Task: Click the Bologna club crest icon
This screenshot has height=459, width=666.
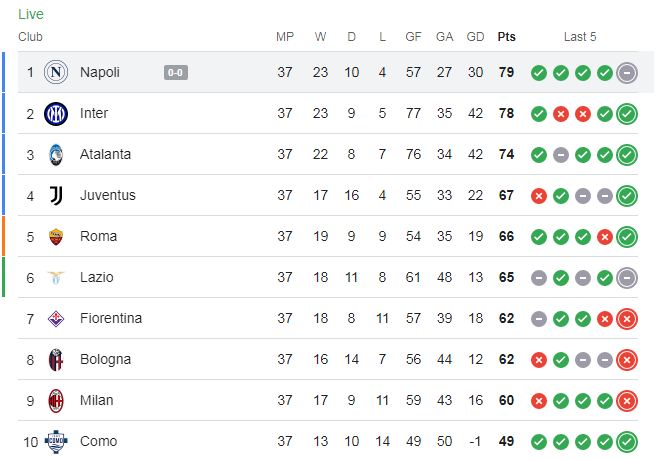Action: pyautogui.click(x=56, y=359)
